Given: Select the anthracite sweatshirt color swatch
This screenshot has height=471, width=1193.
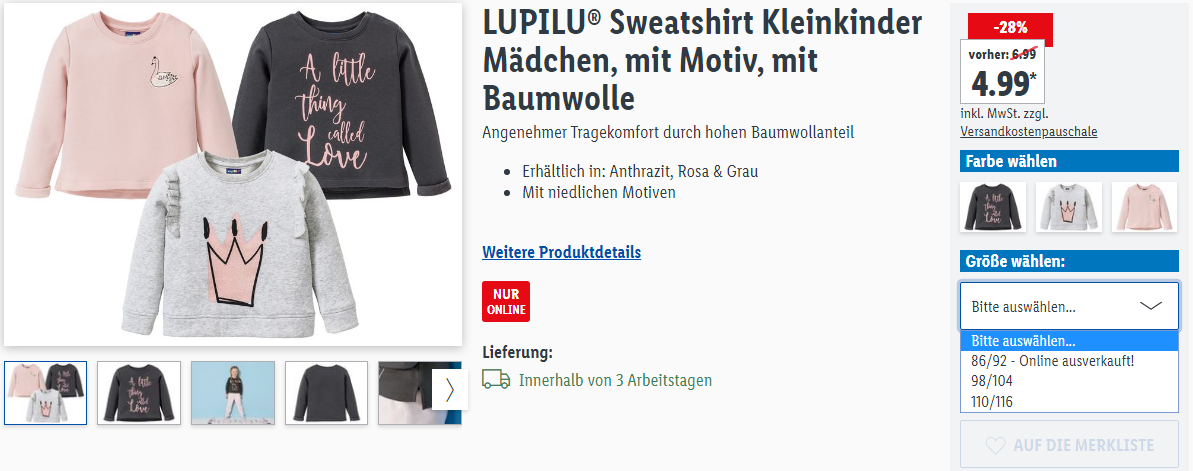Looking at the screenshot, I should click(x=993, y=206).
